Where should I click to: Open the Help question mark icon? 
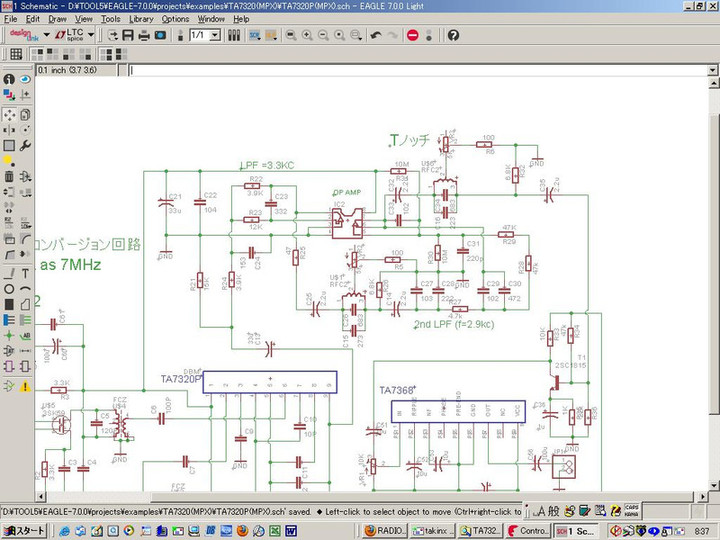pyautogui.click(x=453, y=35)
